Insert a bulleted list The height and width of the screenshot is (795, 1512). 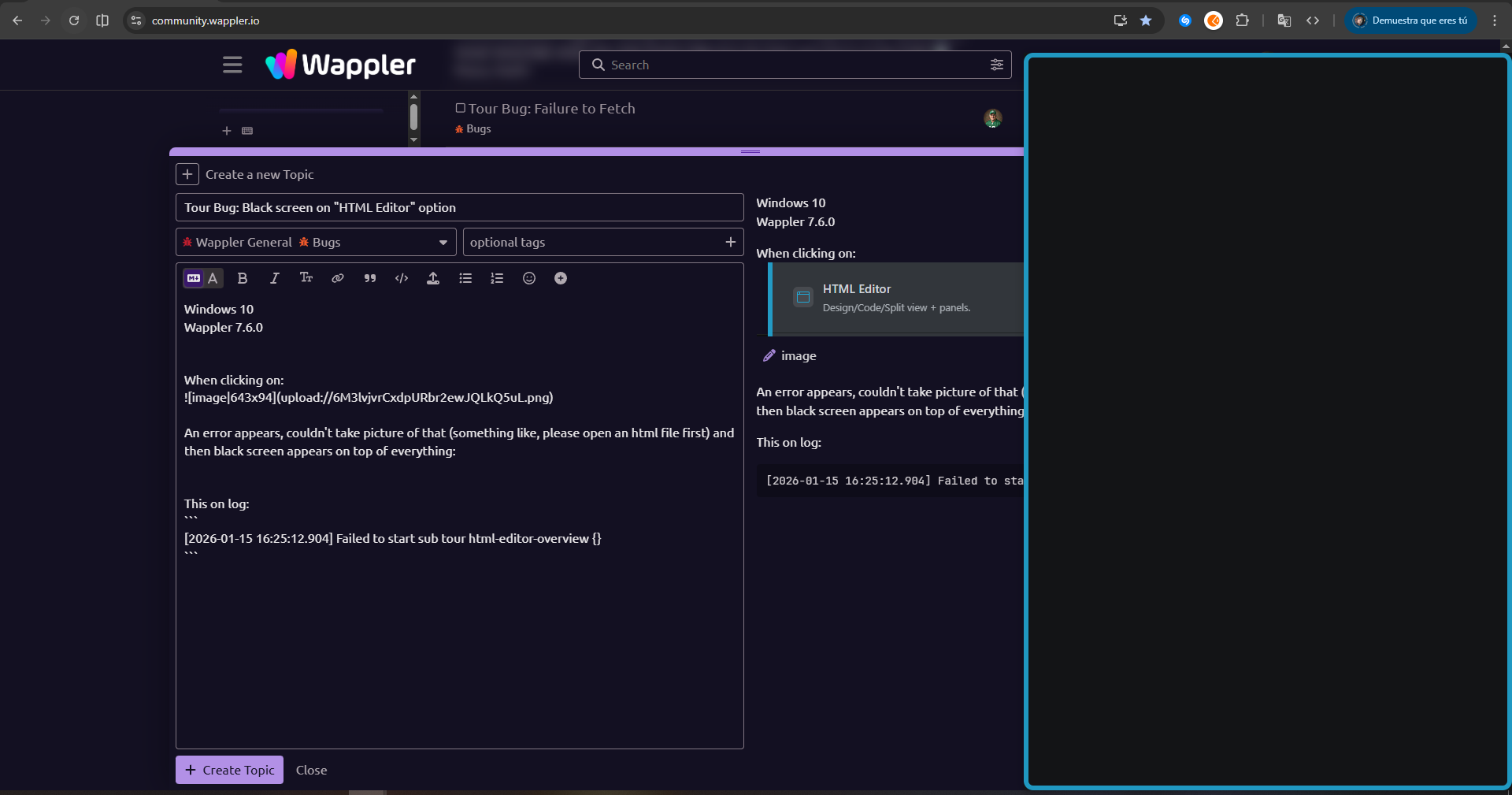[x=465, y=278]
